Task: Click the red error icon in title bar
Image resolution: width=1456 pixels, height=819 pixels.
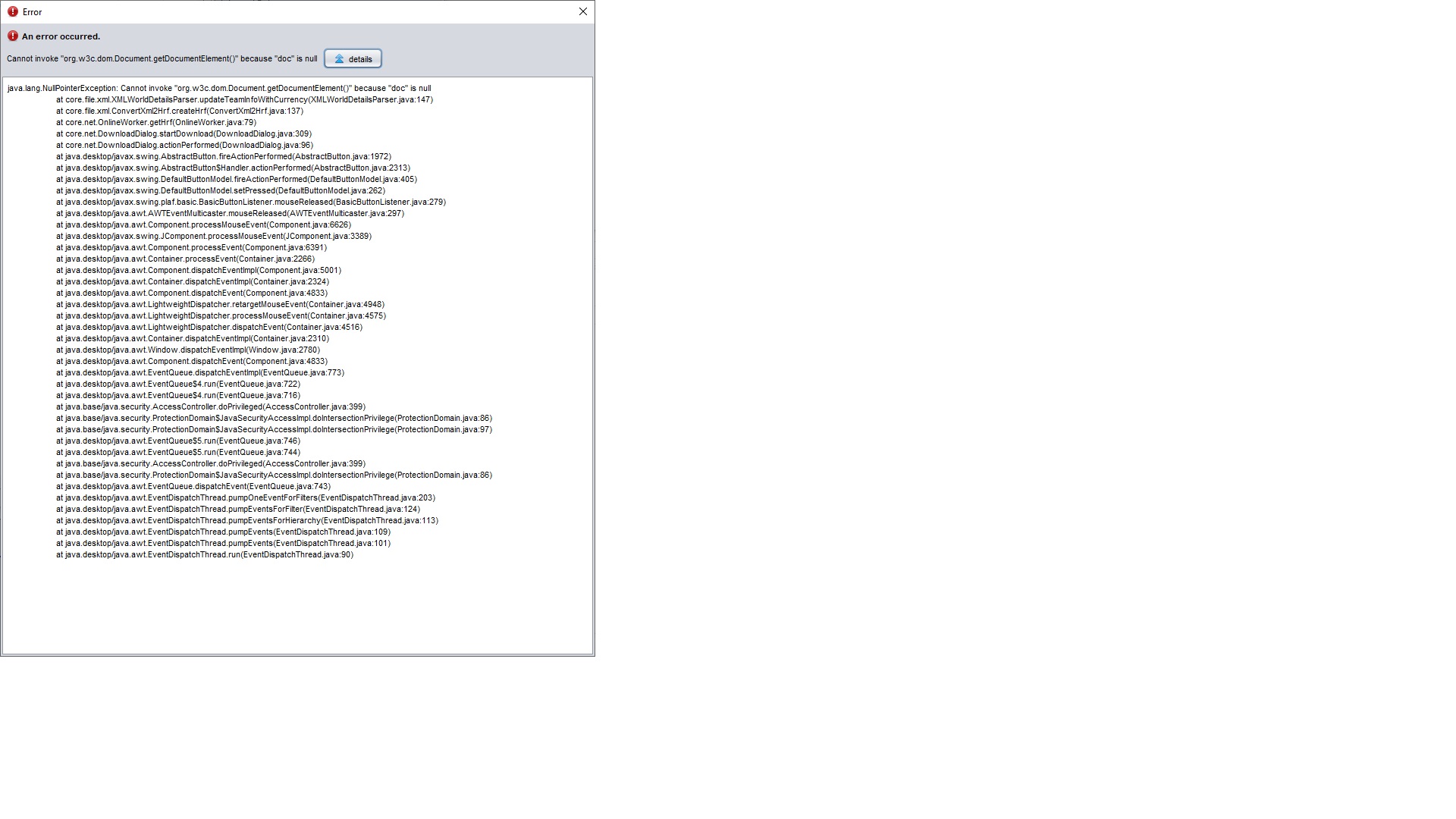Action: click(12, 11)
